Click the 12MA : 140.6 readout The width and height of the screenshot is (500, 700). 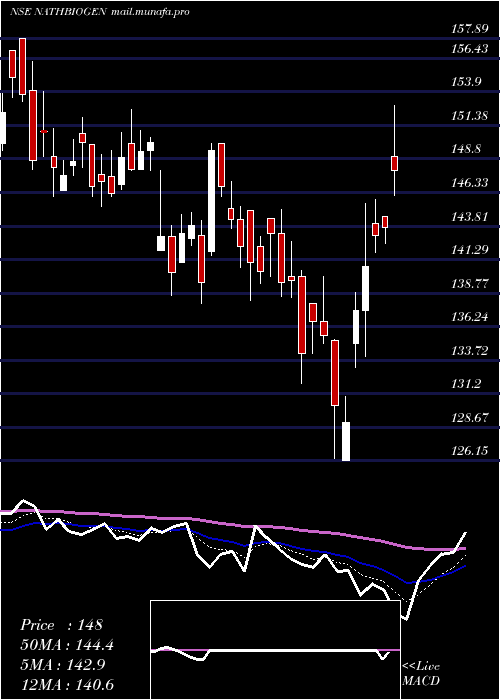pos(67,684)
